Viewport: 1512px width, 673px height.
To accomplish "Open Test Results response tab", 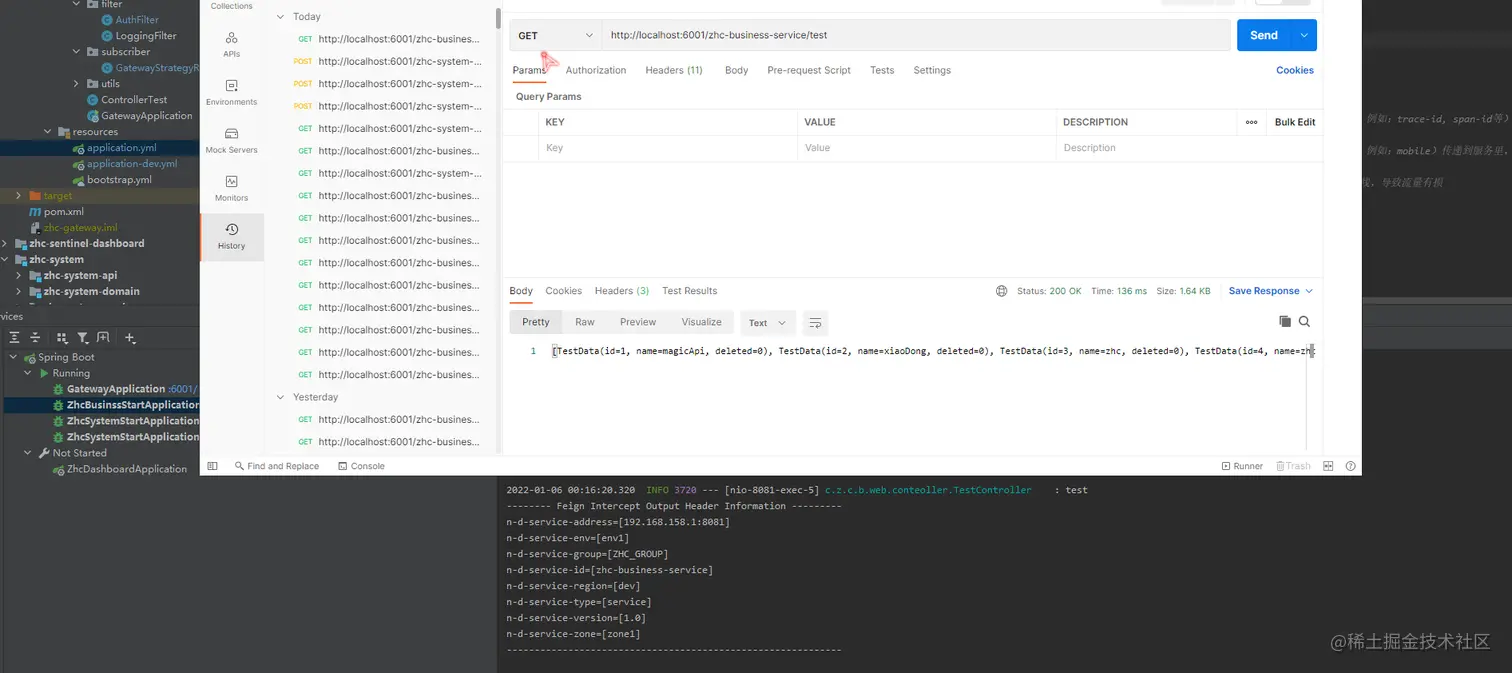I will 690,291.
